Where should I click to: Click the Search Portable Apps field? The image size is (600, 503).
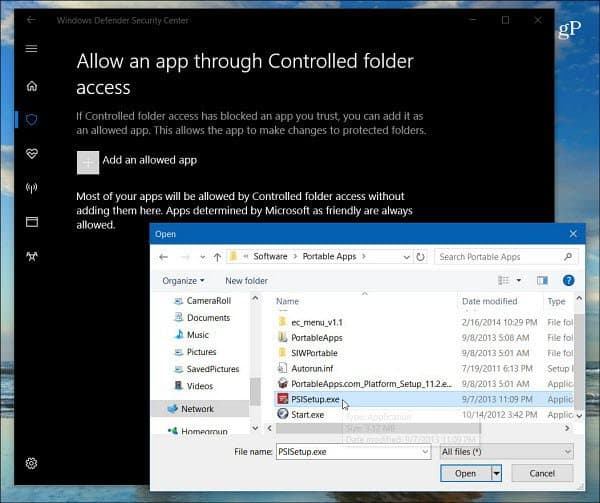[x=506, y=257]
